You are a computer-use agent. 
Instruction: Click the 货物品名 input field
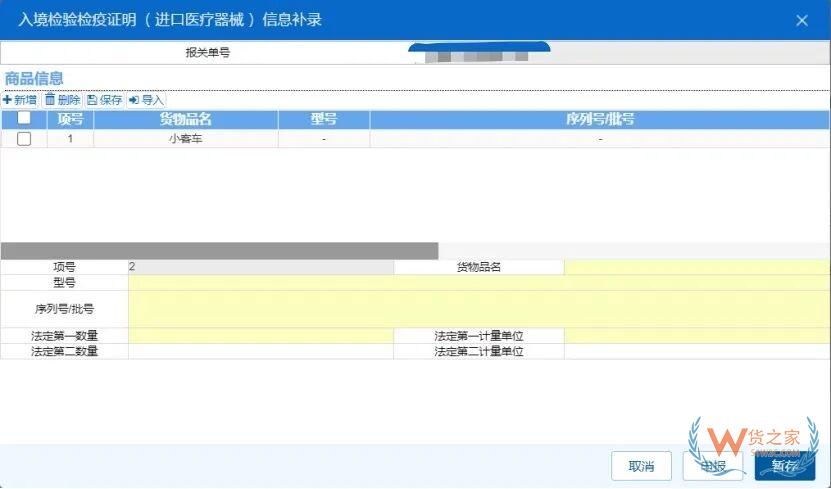tap(697, 267)
